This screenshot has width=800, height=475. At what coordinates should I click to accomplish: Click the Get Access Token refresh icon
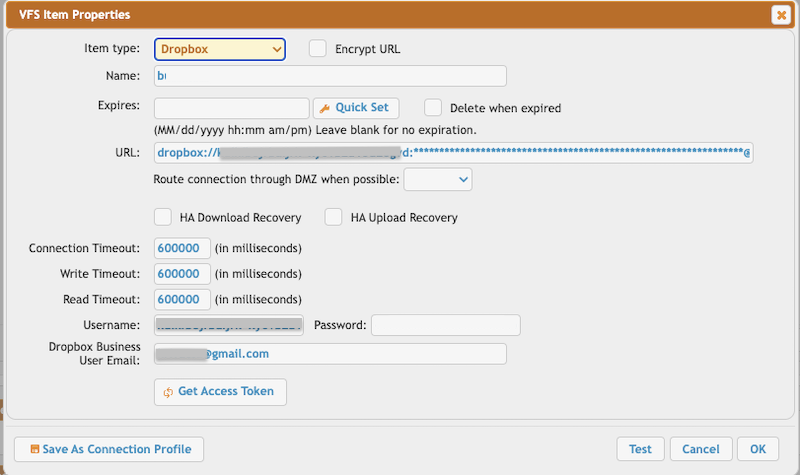[168, 392]
